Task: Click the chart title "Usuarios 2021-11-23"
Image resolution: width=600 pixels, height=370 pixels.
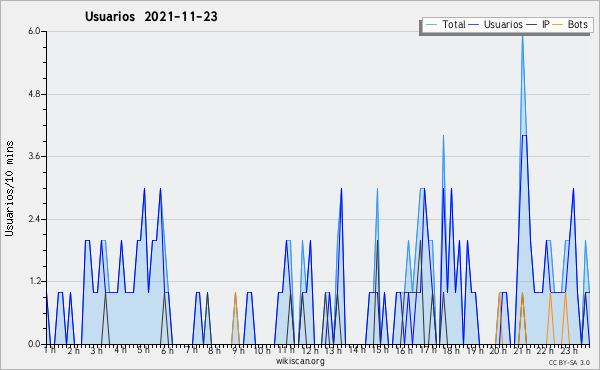Action: coord(151,16)
